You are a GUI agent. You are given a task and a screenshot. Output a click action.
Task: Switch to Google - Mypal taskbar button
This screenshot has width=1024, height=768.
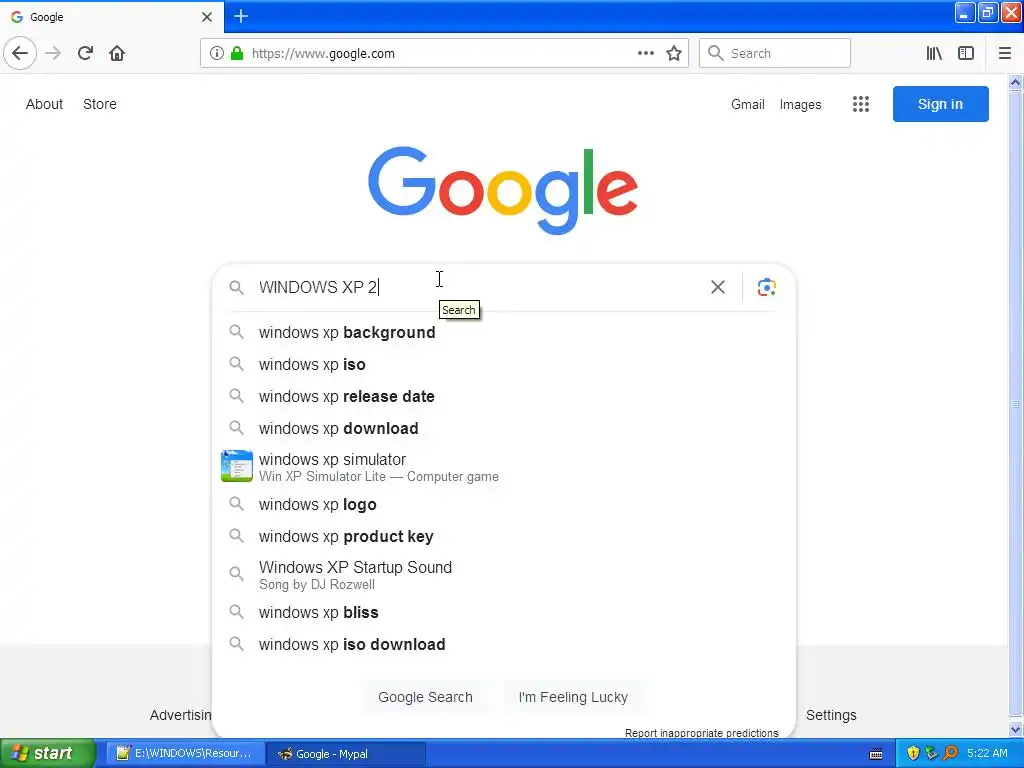[347, 754]
